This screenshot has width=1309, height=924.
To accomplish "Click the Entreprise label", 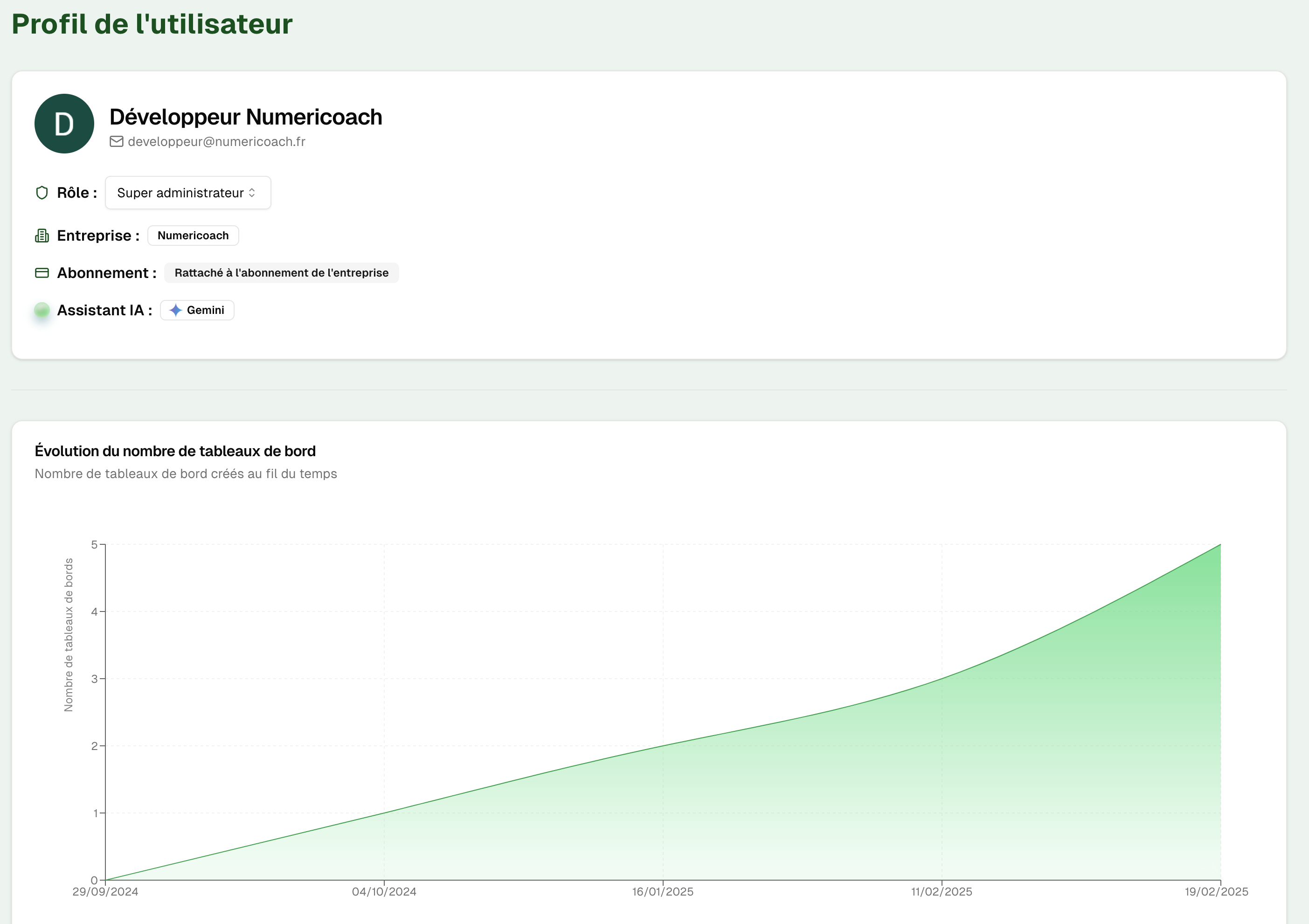I will tap(98, 236).
